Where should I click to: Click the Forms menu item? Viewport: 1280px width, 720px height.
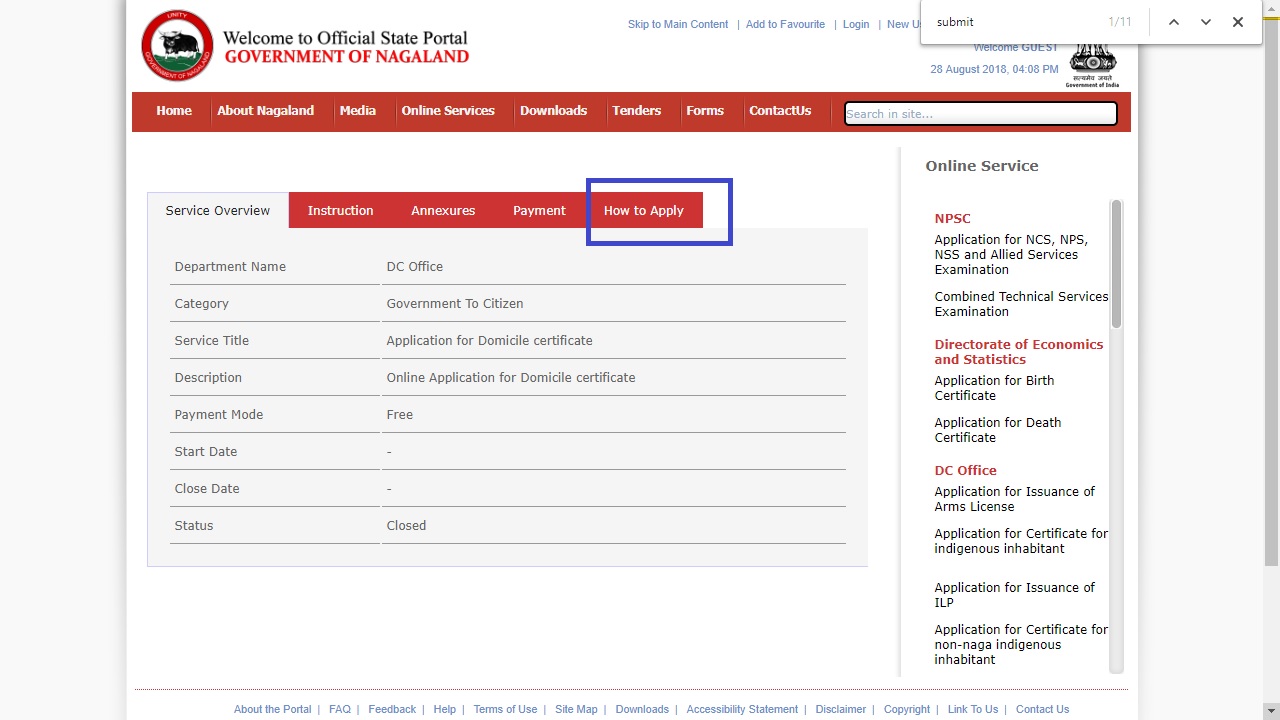[705, 111]
